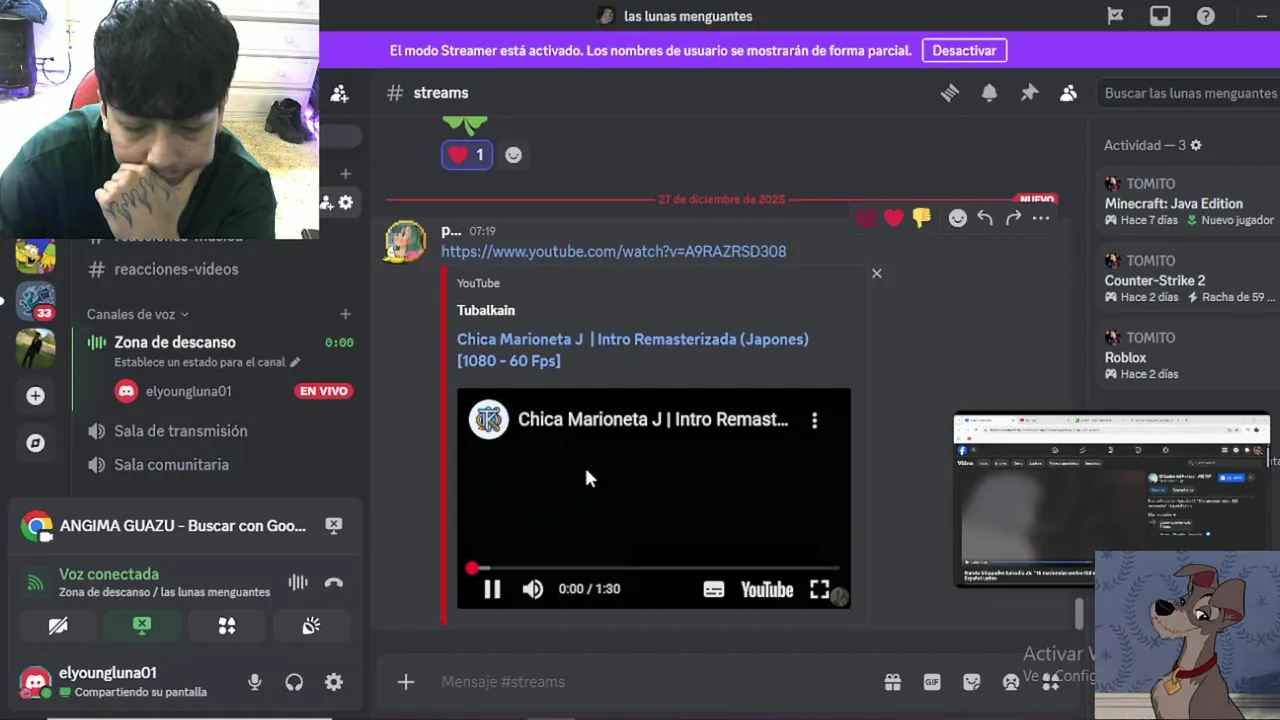Click Desactivar streamer mode button

964,50
